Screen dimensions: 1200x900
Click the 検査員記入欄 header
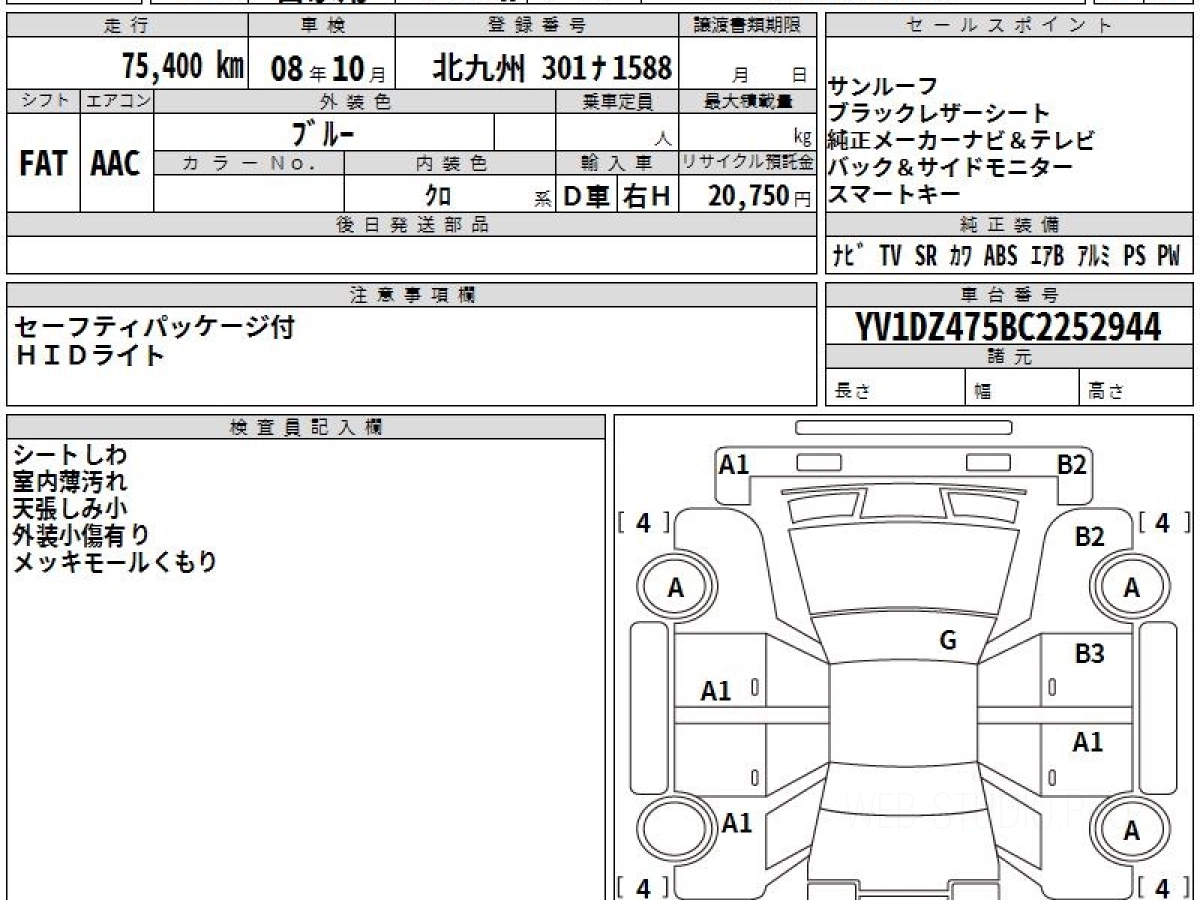point(306,427)
